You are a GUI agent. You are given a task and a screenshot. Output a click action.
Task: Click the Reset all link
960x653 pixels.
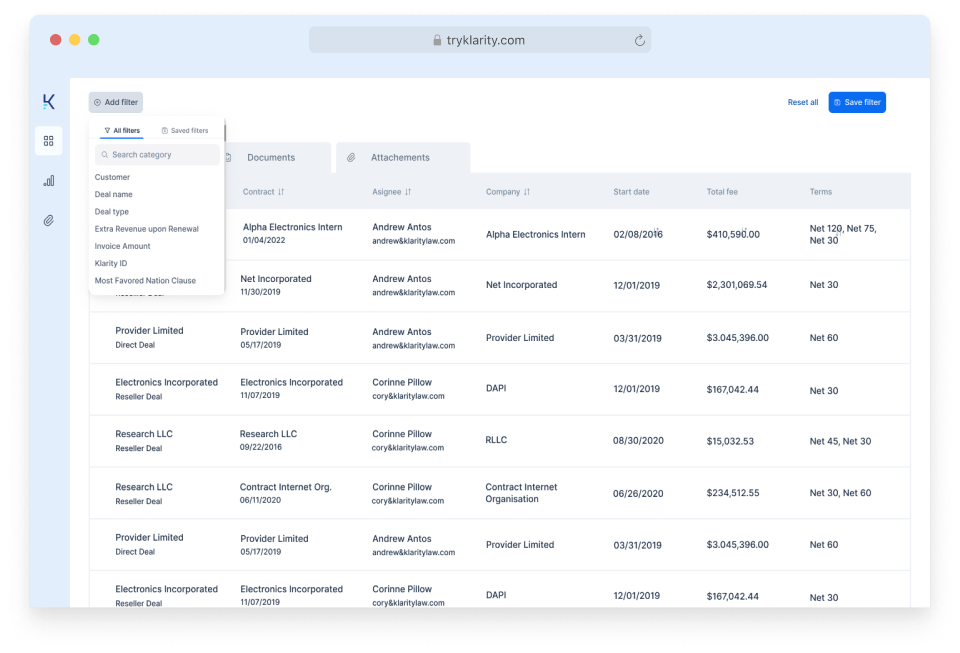tap(802, 102)
